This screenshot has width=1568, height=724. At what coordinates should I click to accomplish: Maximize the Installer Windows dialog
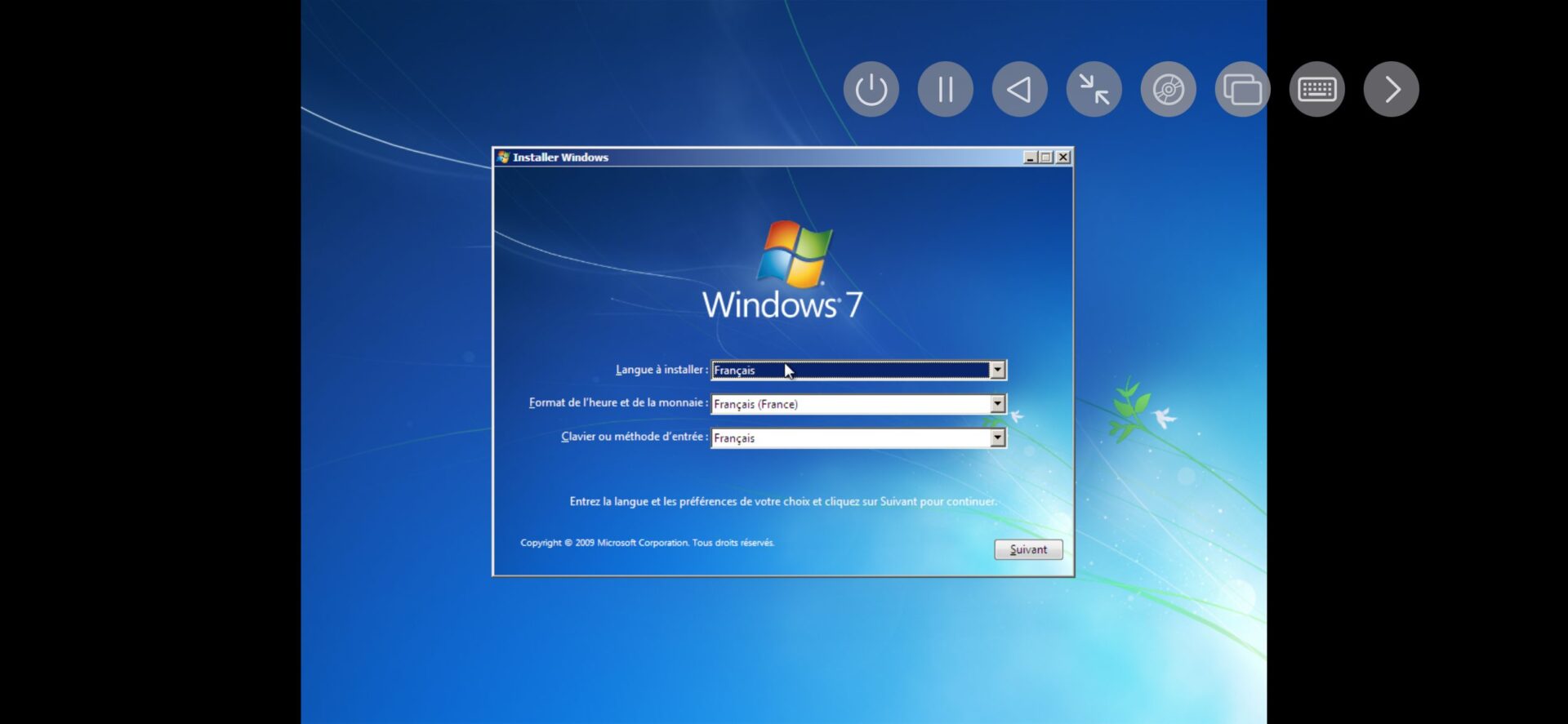[x=1045, y=157]
